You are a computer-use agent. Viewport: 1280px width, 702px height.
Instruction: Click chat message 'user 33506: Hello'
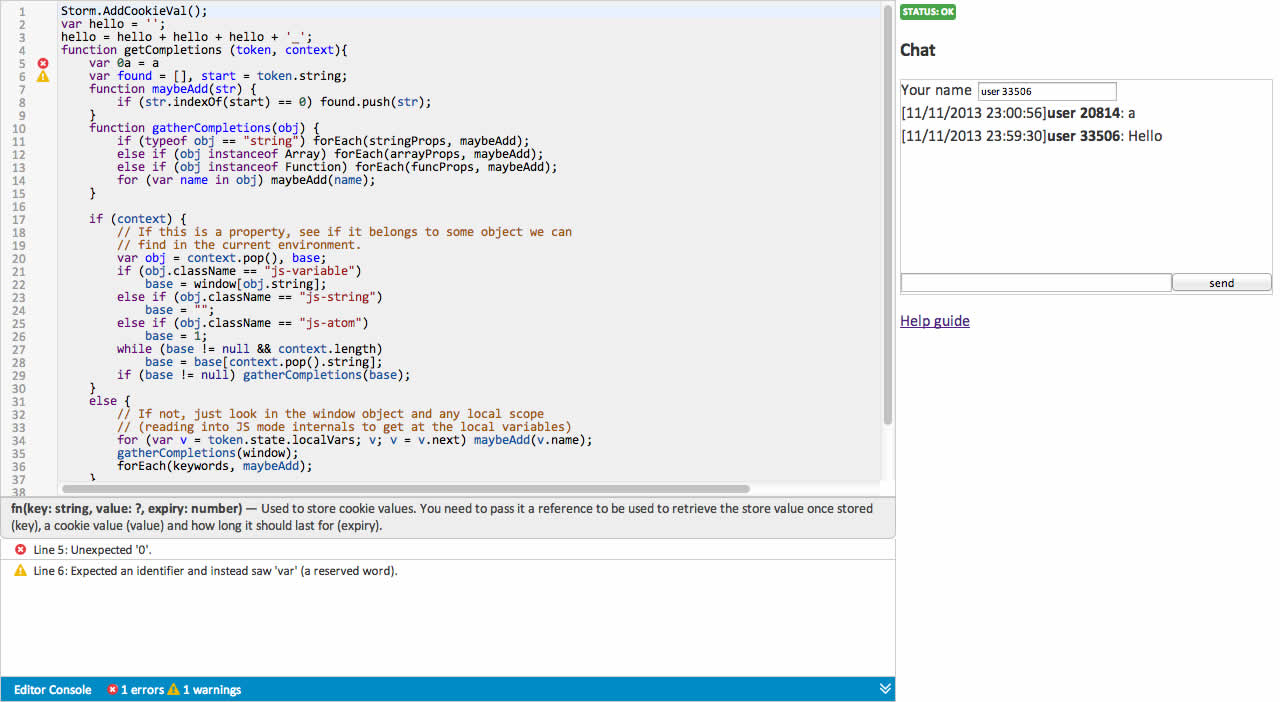click(1032, 136)
